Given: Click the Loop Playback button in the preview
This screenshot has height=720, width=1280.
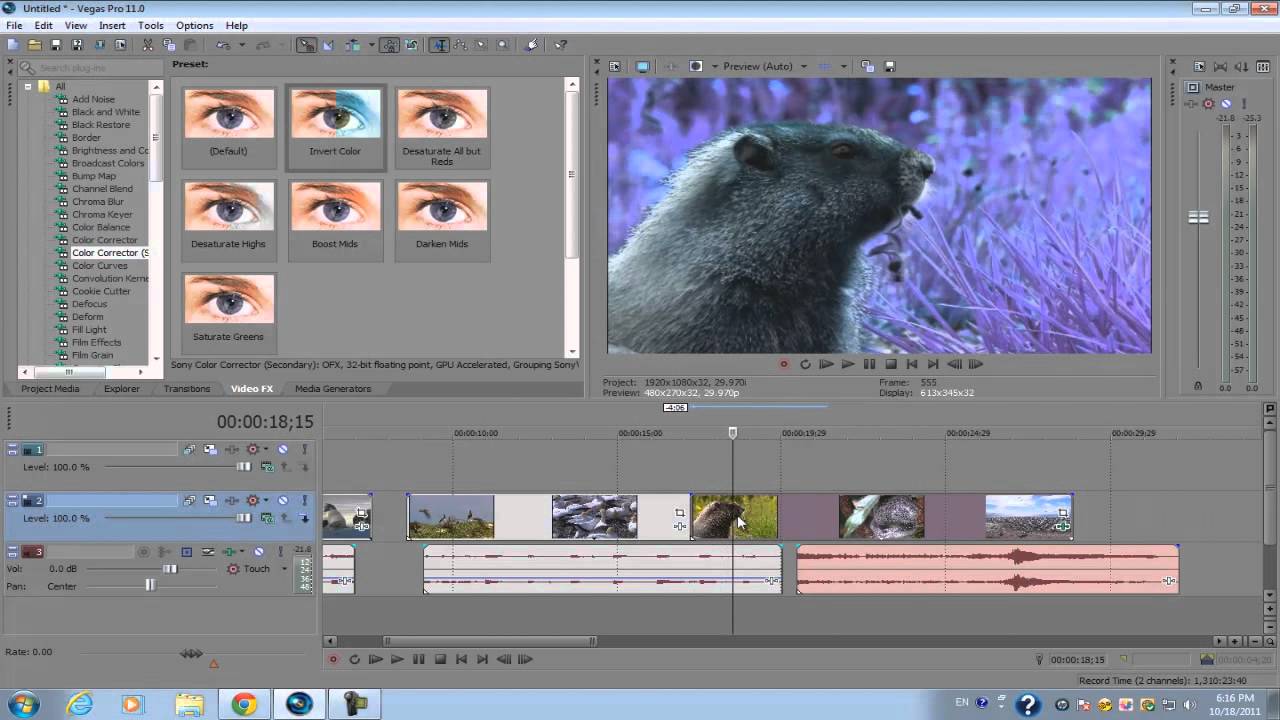Looking at the screenshot, I should point(805,364).
